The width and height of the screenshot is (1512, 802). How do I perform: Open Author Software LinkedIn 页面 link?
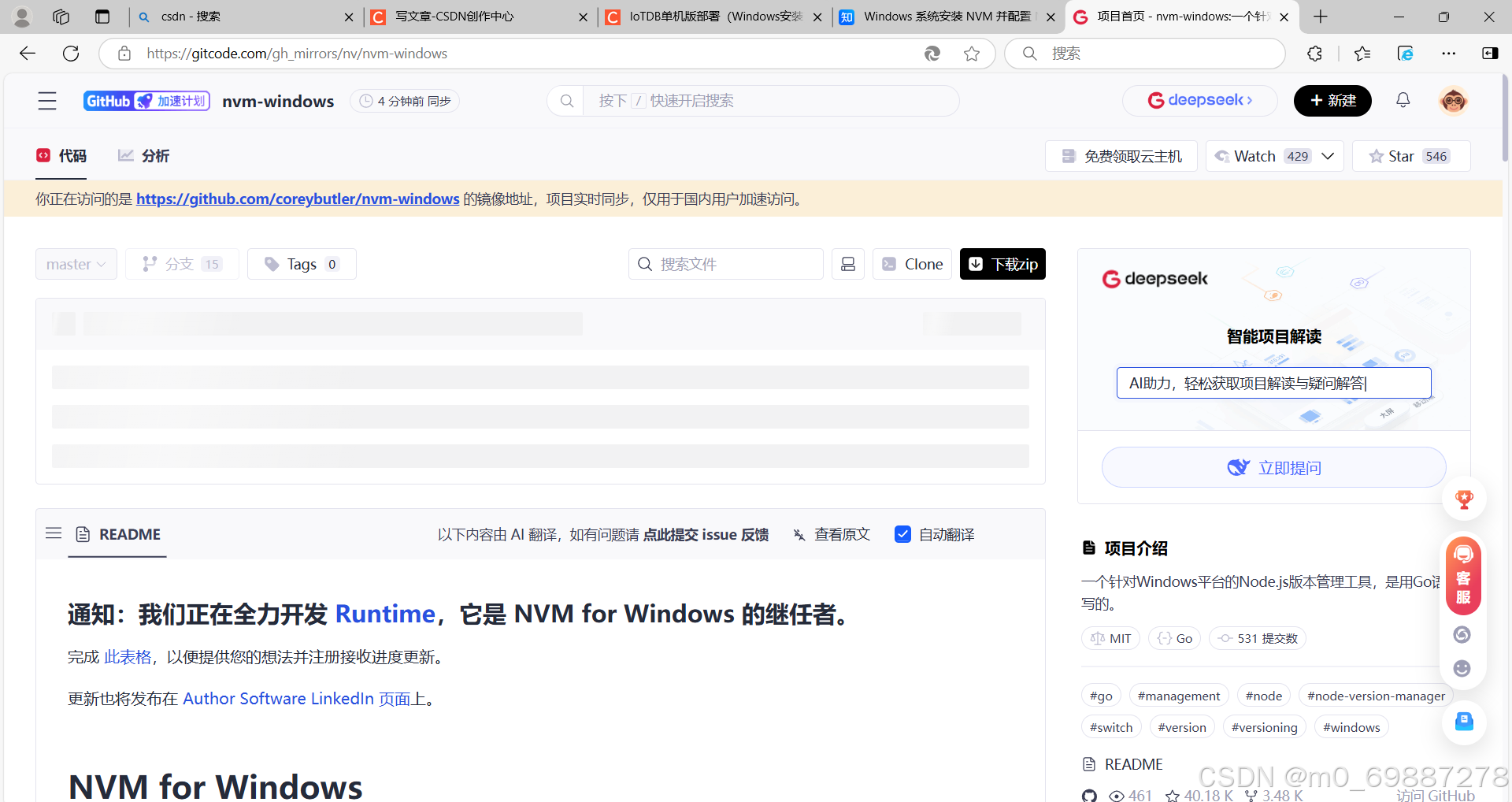[x=297, y=699]
